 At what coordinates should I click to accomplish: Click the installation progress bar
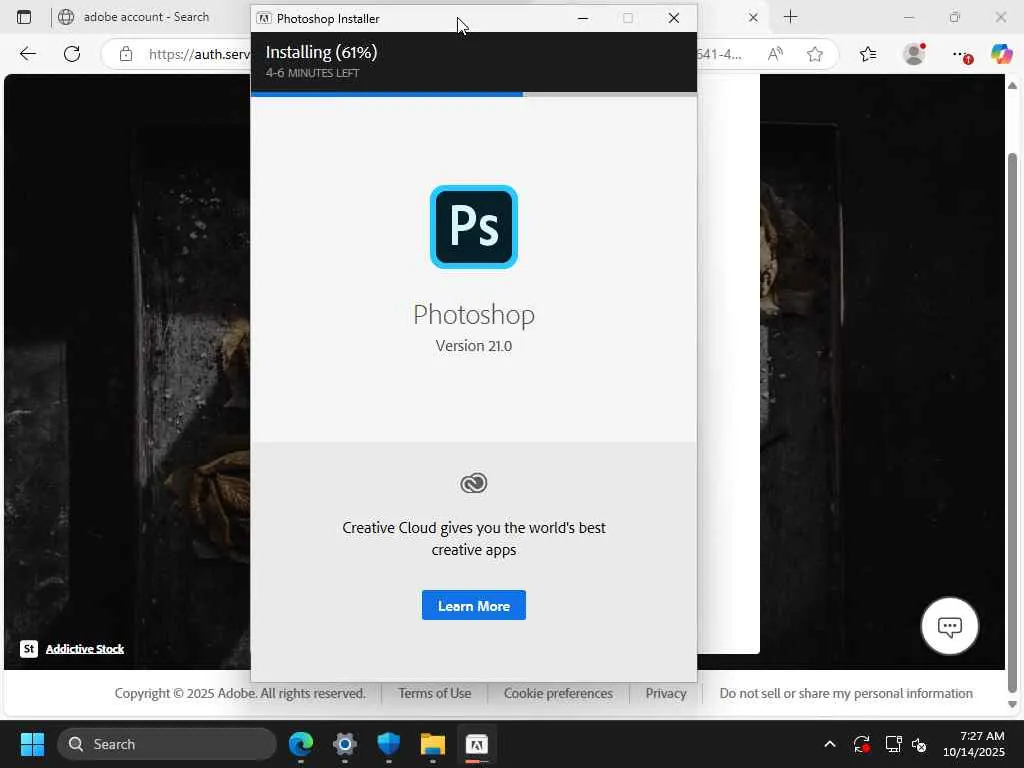[473, 95]
